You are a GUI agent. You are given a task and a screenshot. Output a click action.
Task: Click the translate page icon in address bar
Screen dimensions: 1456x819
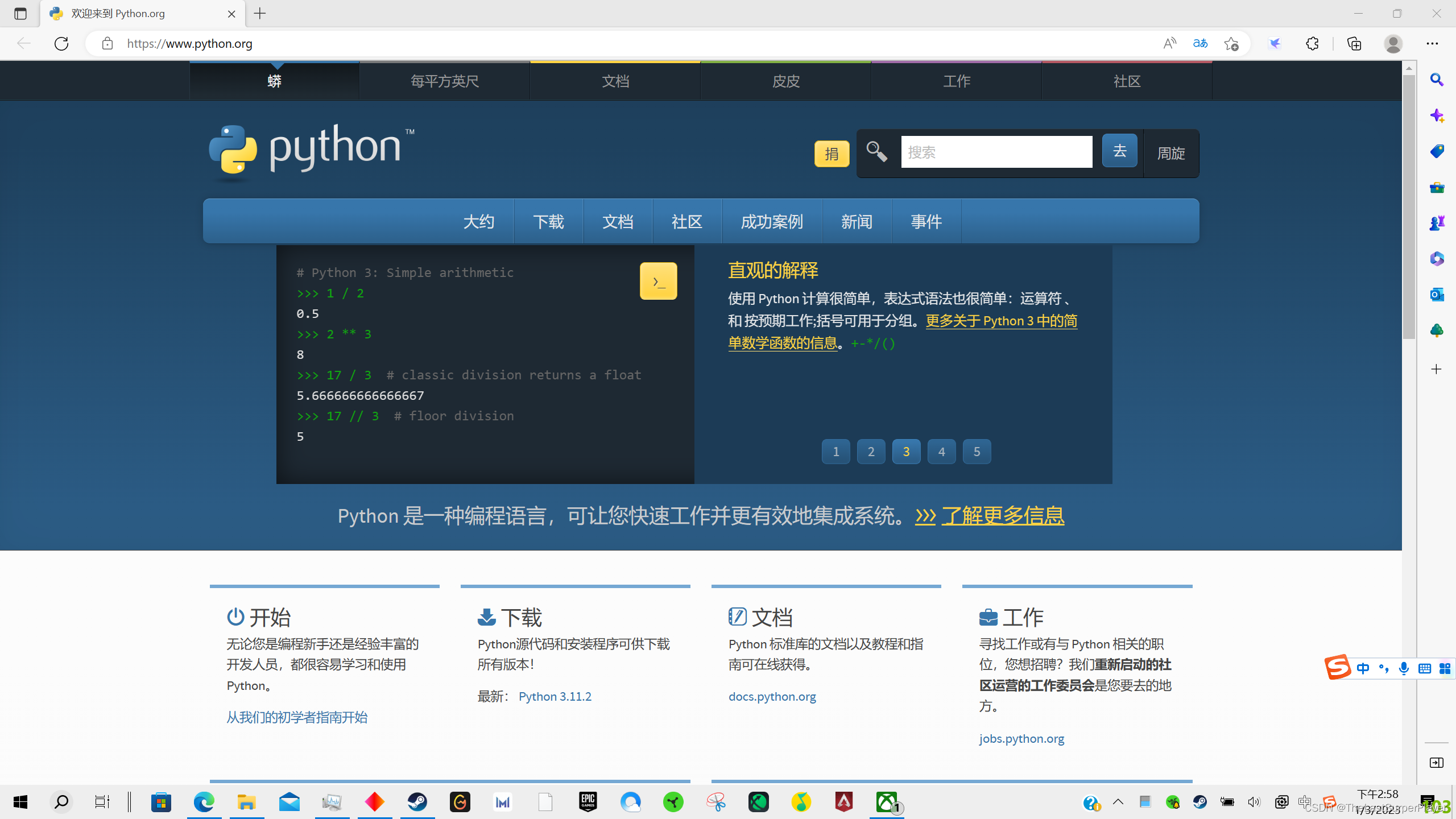[x=1200, y=44]
